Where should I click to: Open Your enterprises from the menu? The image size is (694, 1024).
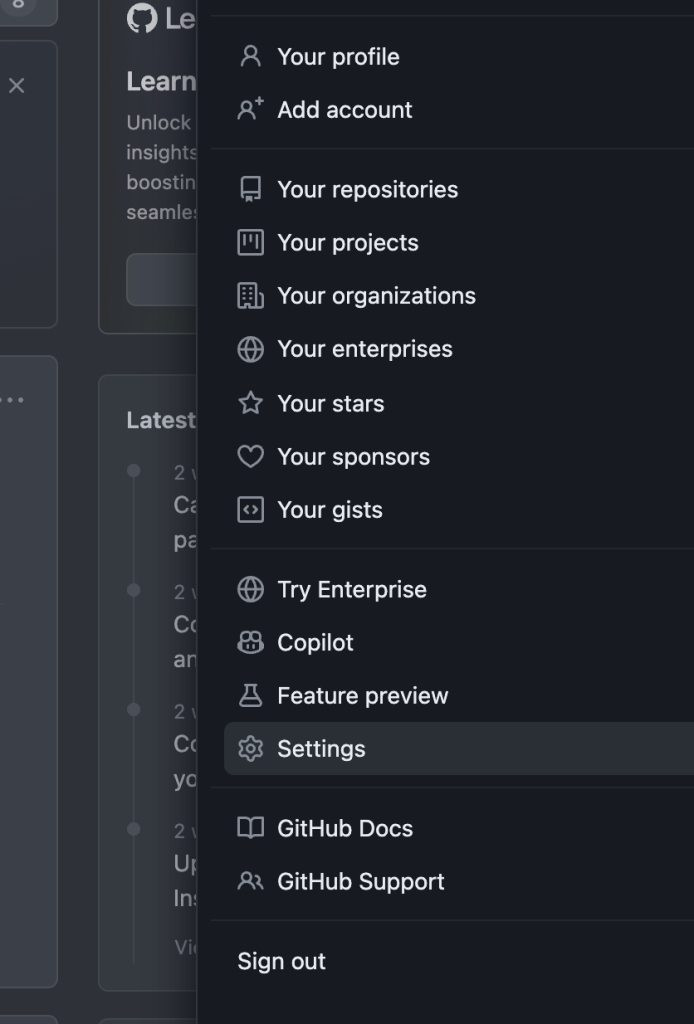(x=364, y=349)
